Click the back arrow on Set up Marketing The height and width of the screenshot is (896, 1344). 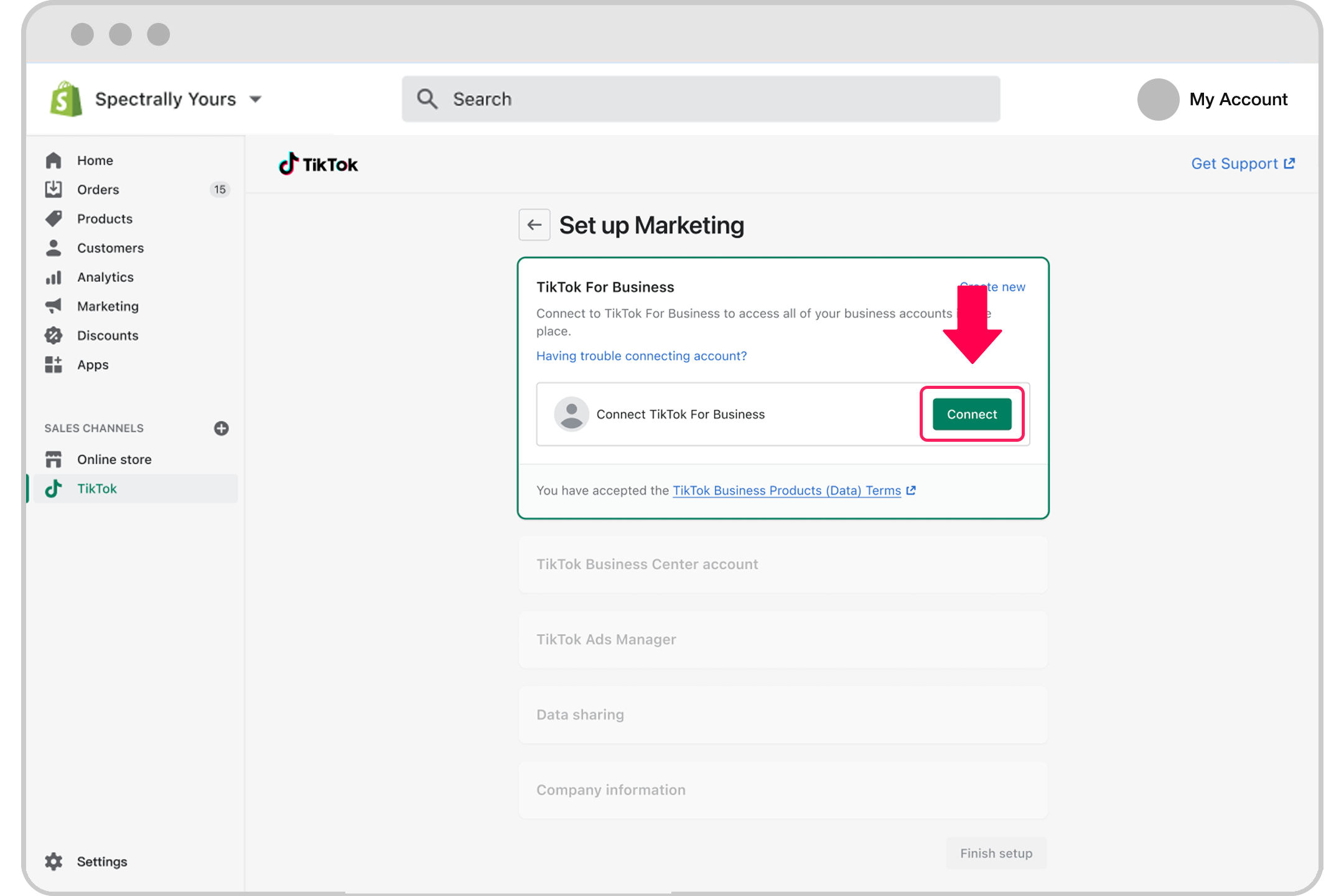pos(534,225)
